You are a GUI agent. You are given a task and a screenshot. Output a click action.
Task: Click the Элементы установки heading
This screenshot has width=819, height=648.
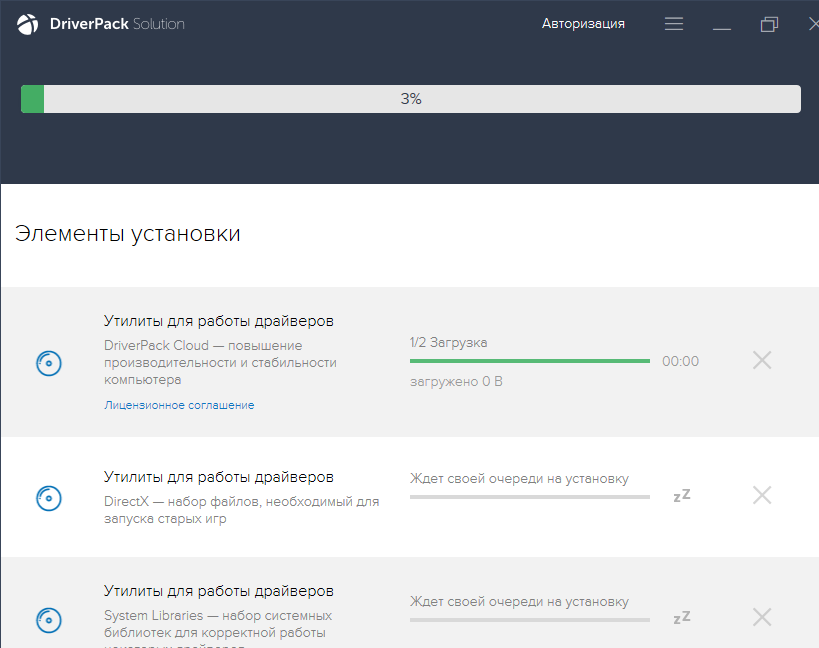[128, 234]
